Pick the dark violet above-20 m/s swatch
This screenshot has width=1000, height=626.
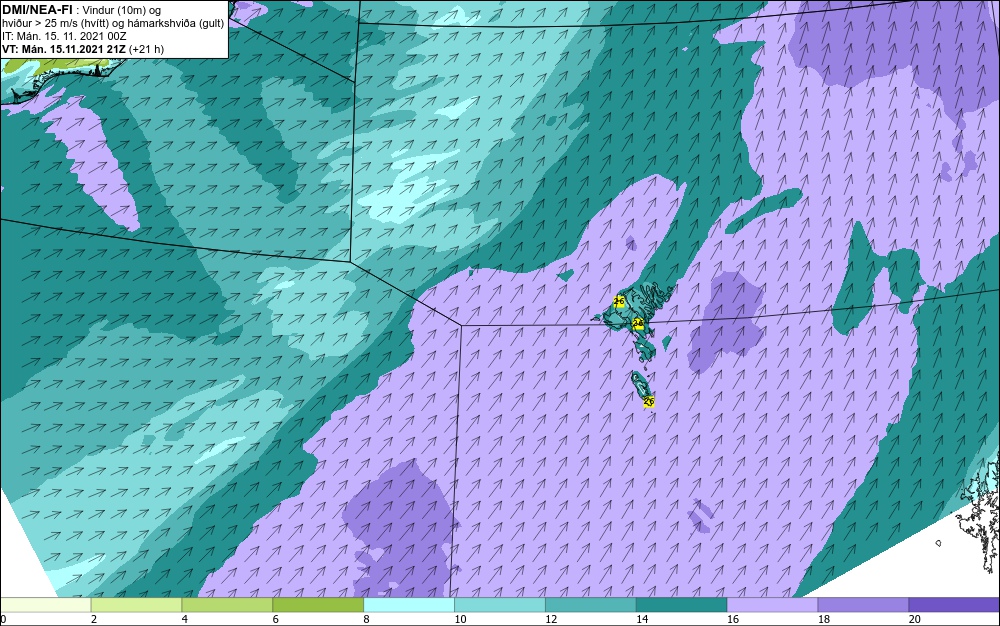[x=954, y=604]
